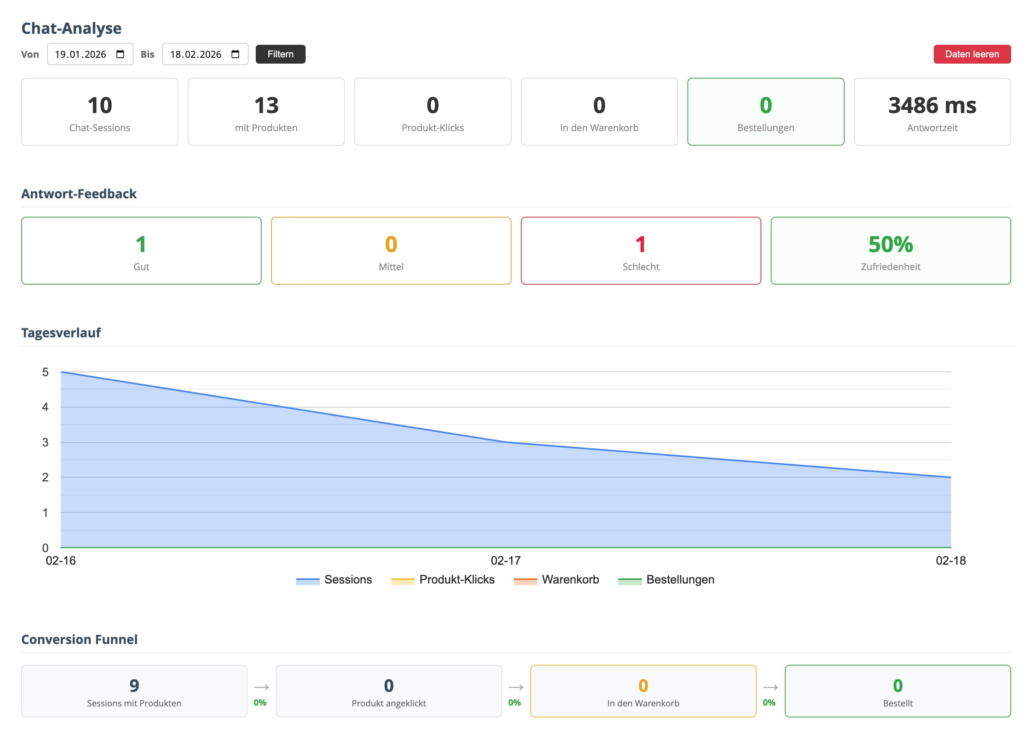Image resolution: width=1030 pixels, height=739 pixels.
Task: Click the Mittel feedback card
Action: tap(391, 251)
